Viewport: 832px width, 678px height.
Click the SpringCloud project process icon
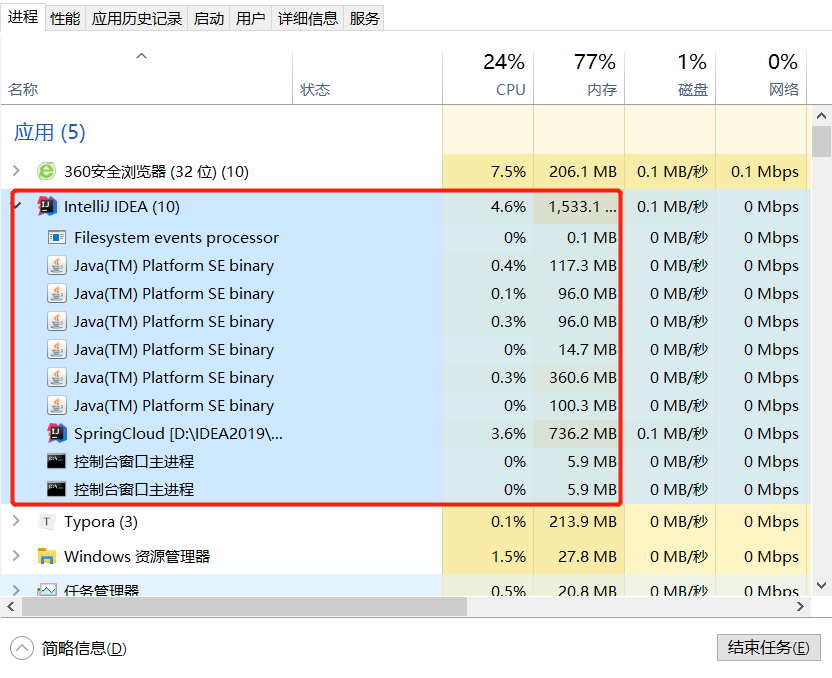[x=57, y=434]
